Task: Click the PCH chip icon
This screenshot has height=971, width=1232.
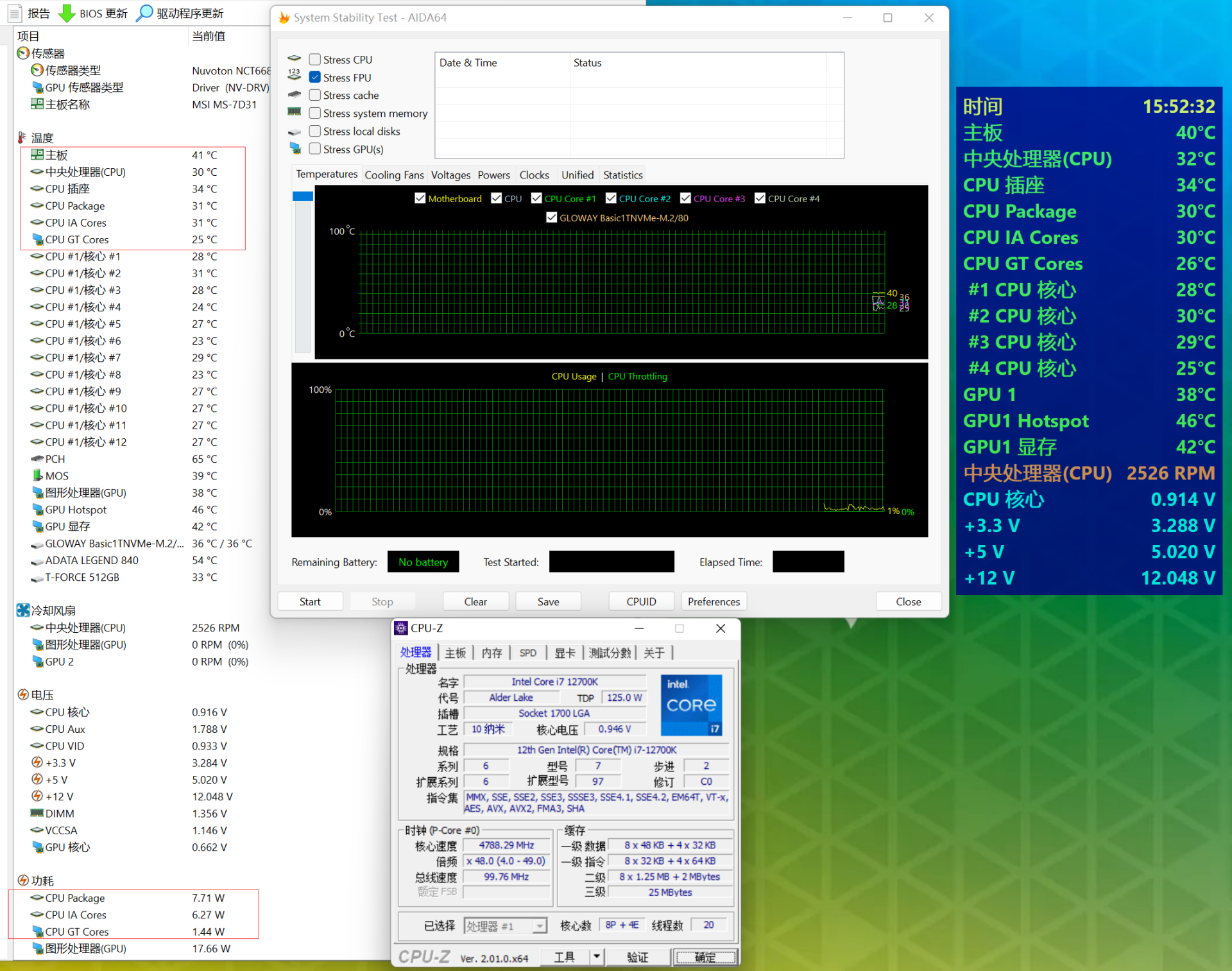Action: point(37,459)
